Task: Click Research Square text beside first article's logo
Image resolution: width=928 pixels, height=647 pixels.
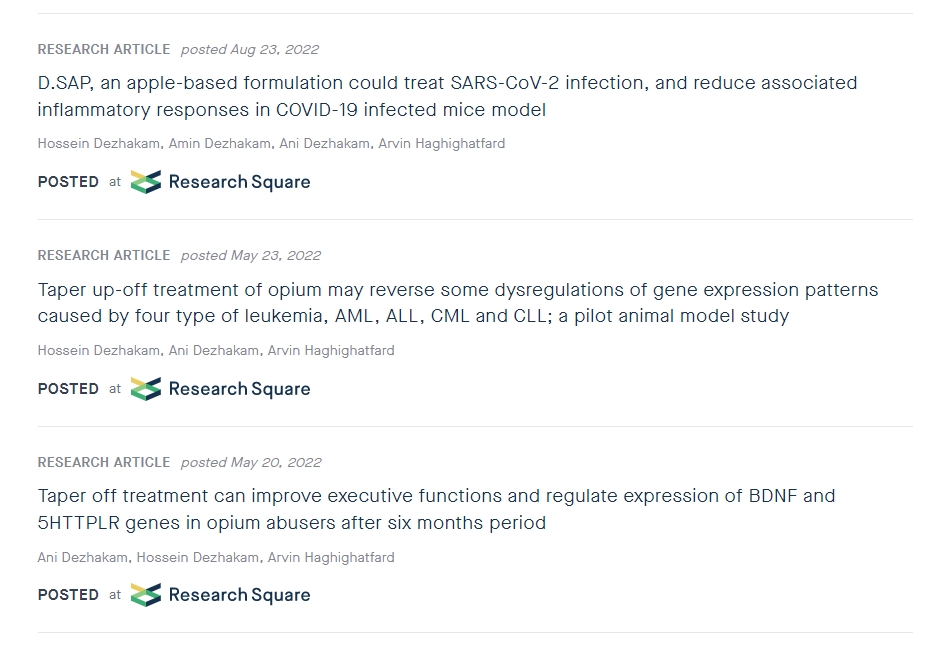Action: point(239,182)
